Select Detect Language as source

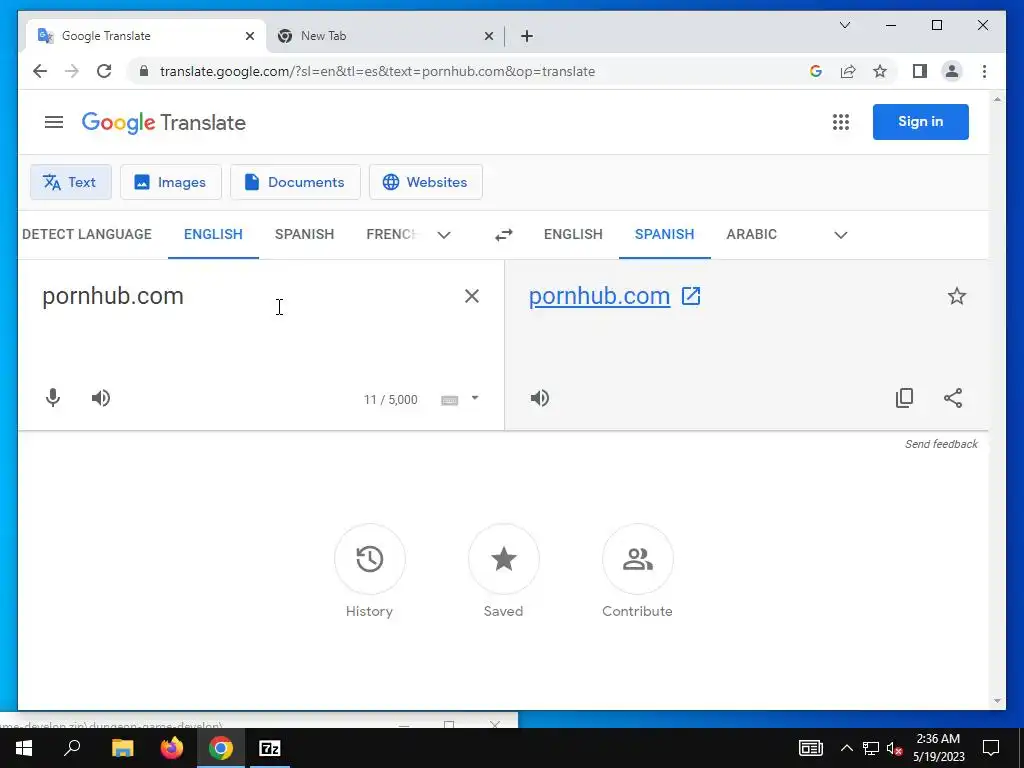click(x=87, y=234)
